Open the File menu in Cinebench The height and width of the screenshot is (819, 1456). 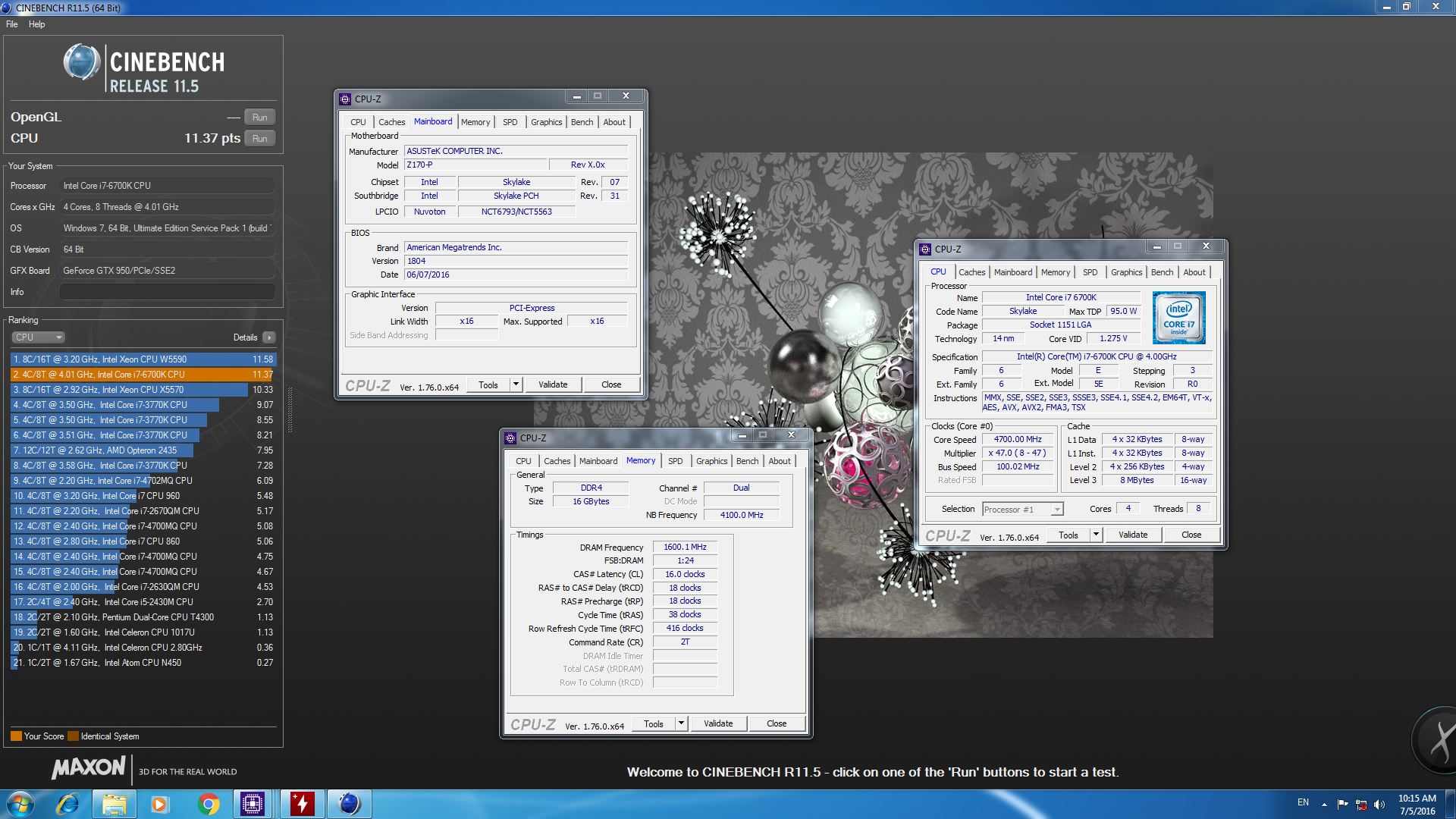[x=11, y=24]
